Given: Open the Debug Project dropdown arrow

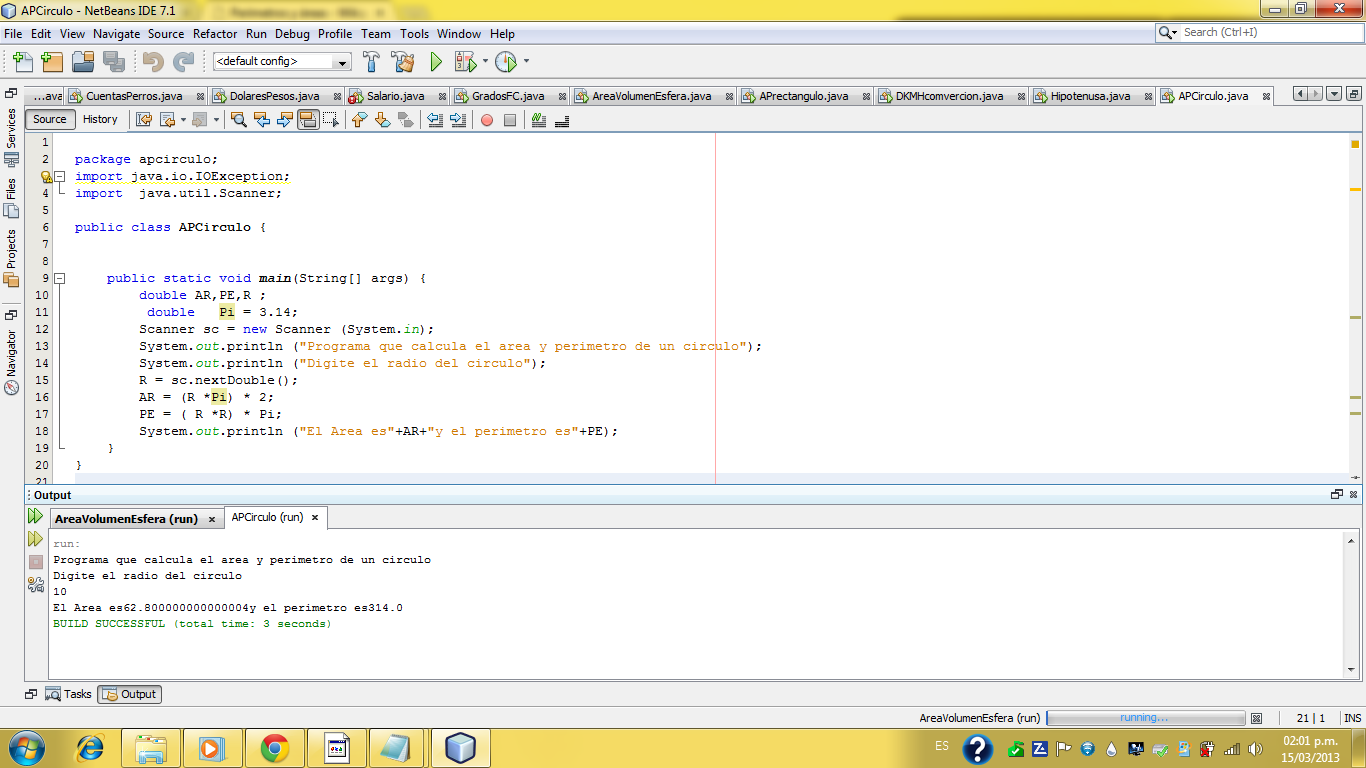Looking at the screenshot, I should coord(485,61).
